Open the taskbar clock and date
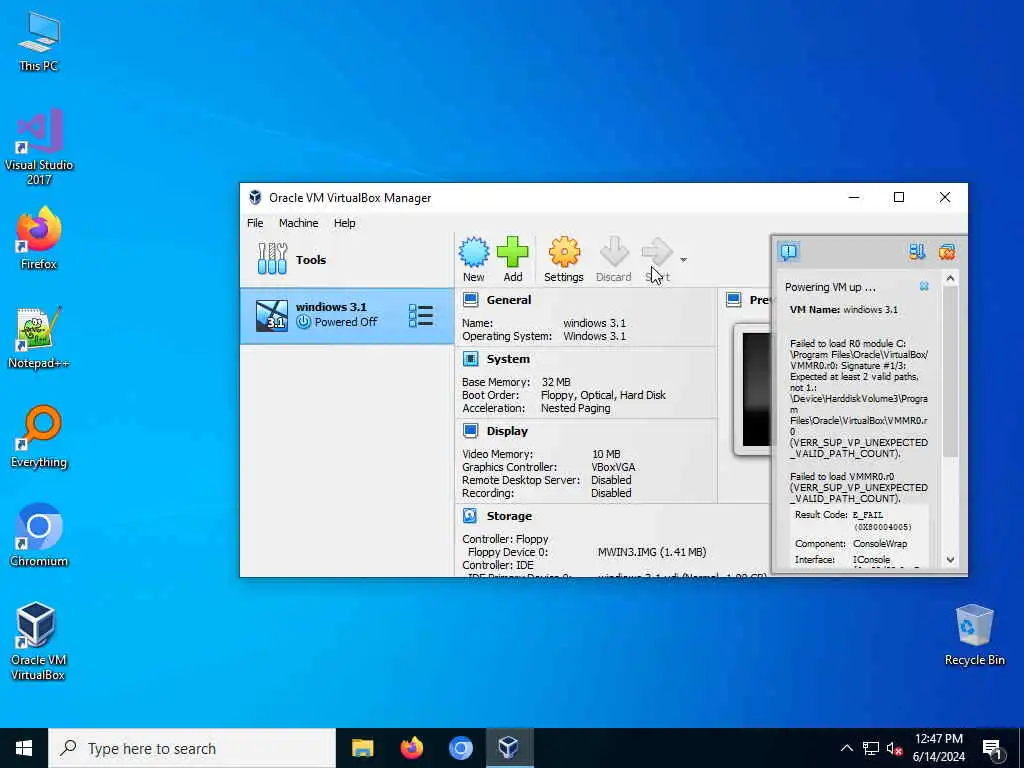 pyautogui.click(x=938, y=748)
